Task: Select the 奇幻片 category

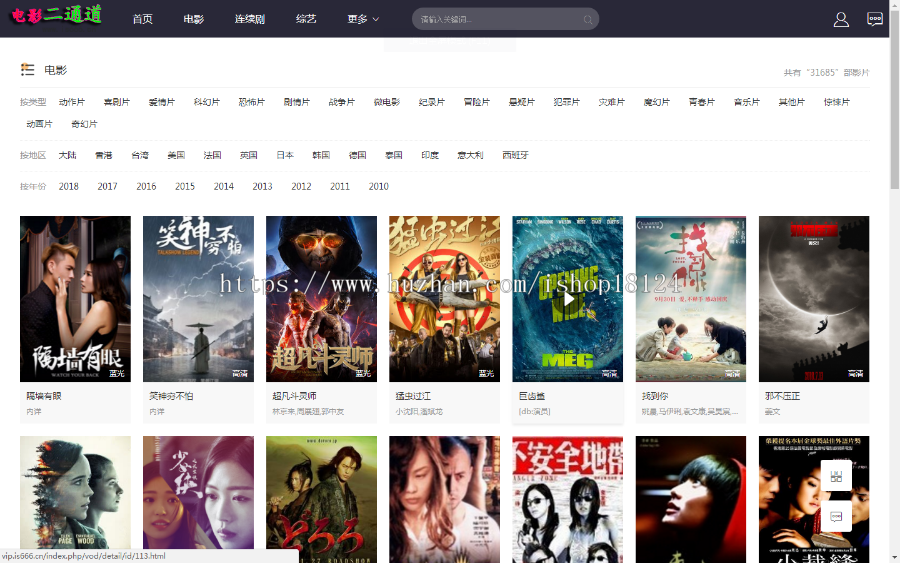Action: [x=84, y=124]
